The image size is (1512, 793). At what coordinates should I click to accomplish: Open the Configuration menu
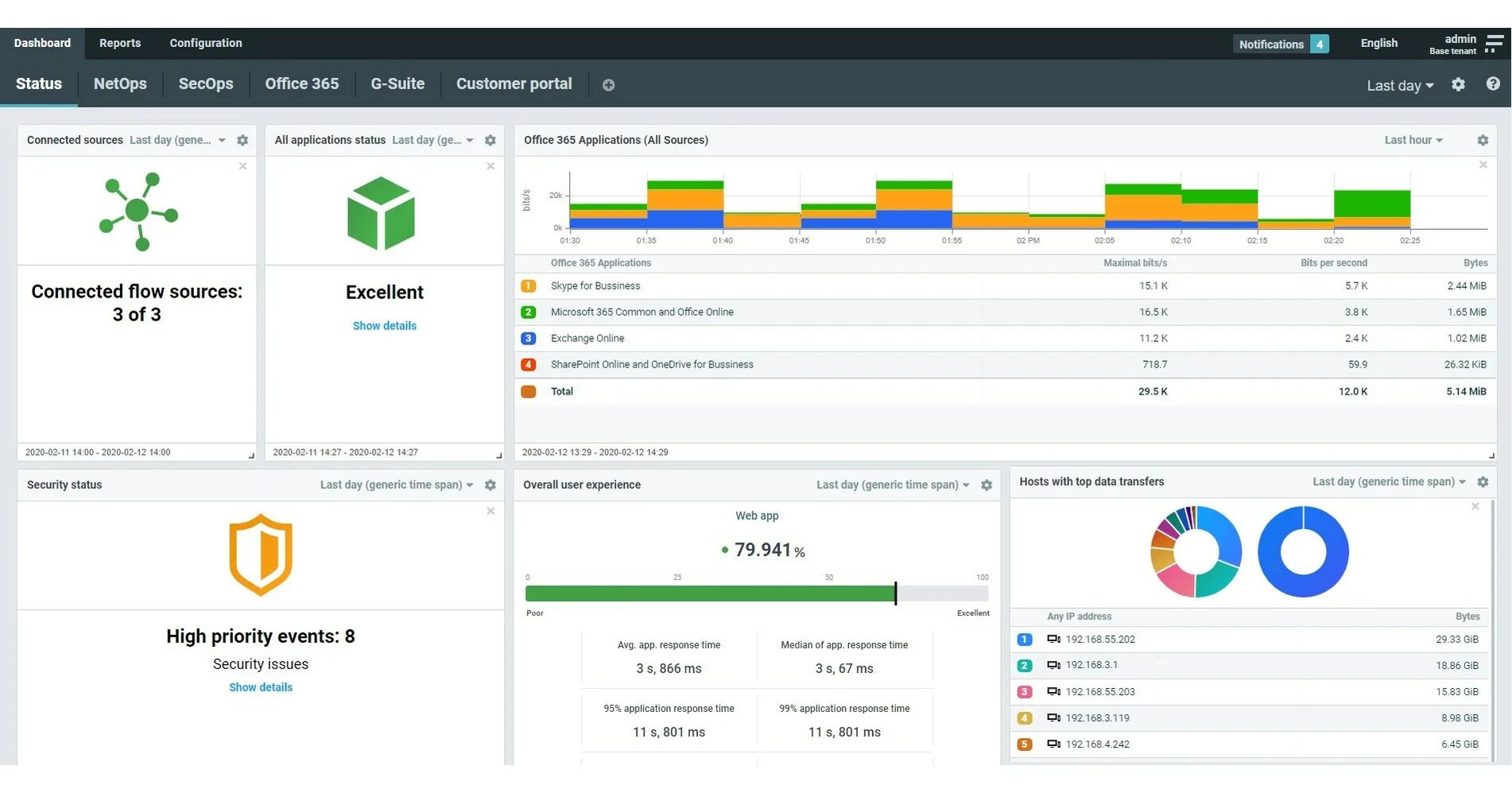click(206, 43)
